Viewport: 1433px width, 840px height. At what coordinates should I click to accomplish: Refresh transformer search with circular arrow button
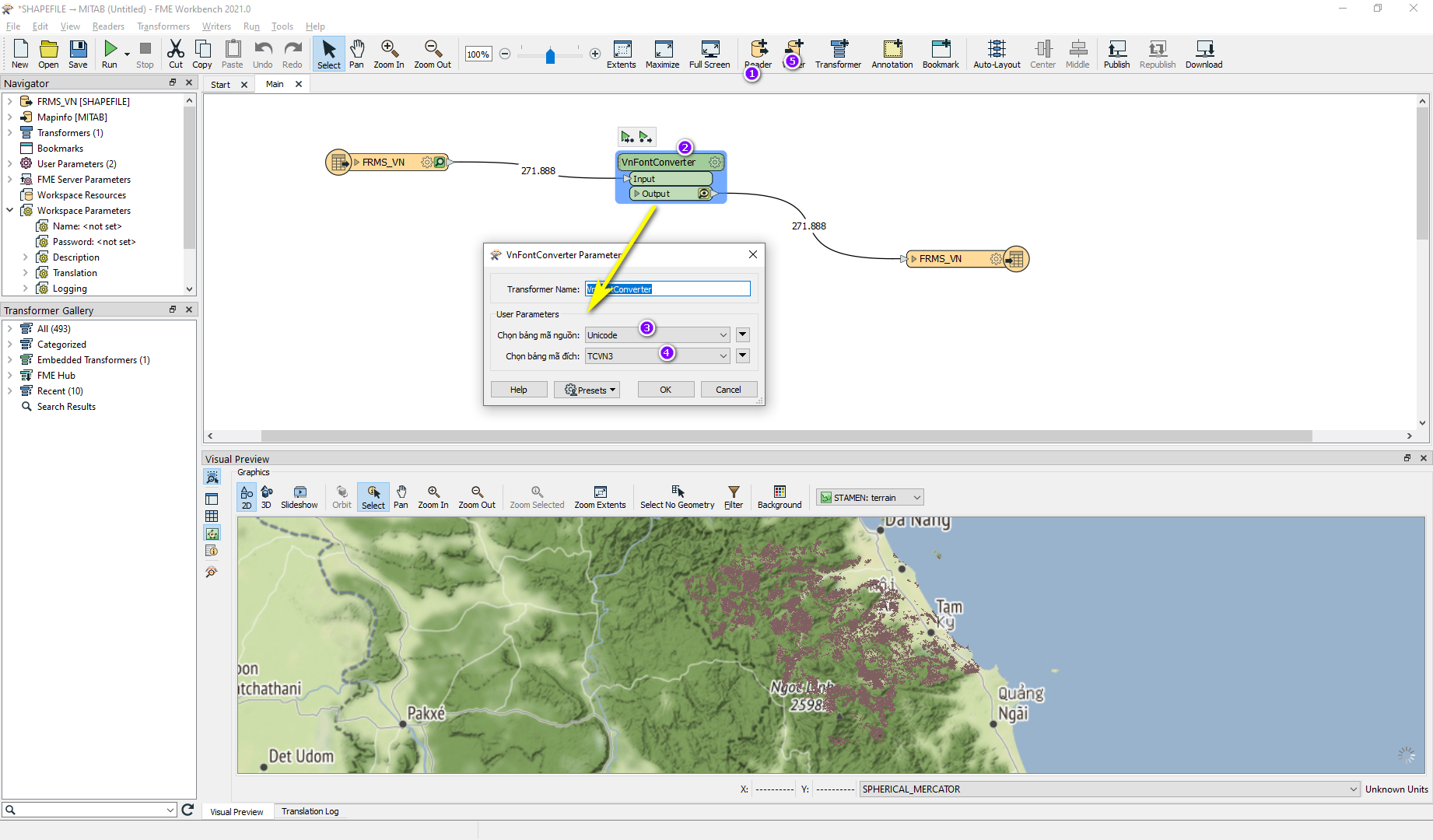coord(187,810)
